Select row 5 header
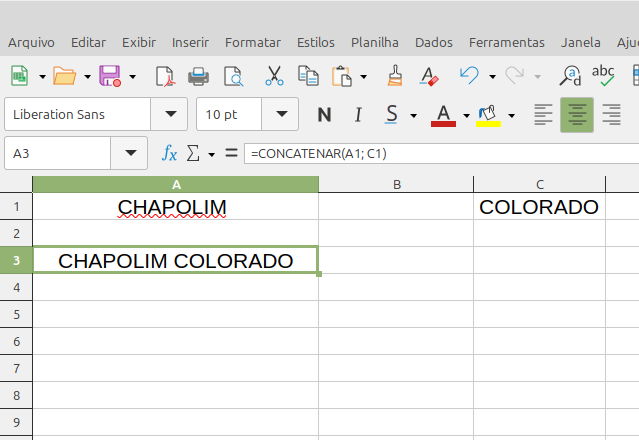 point(16,314)
